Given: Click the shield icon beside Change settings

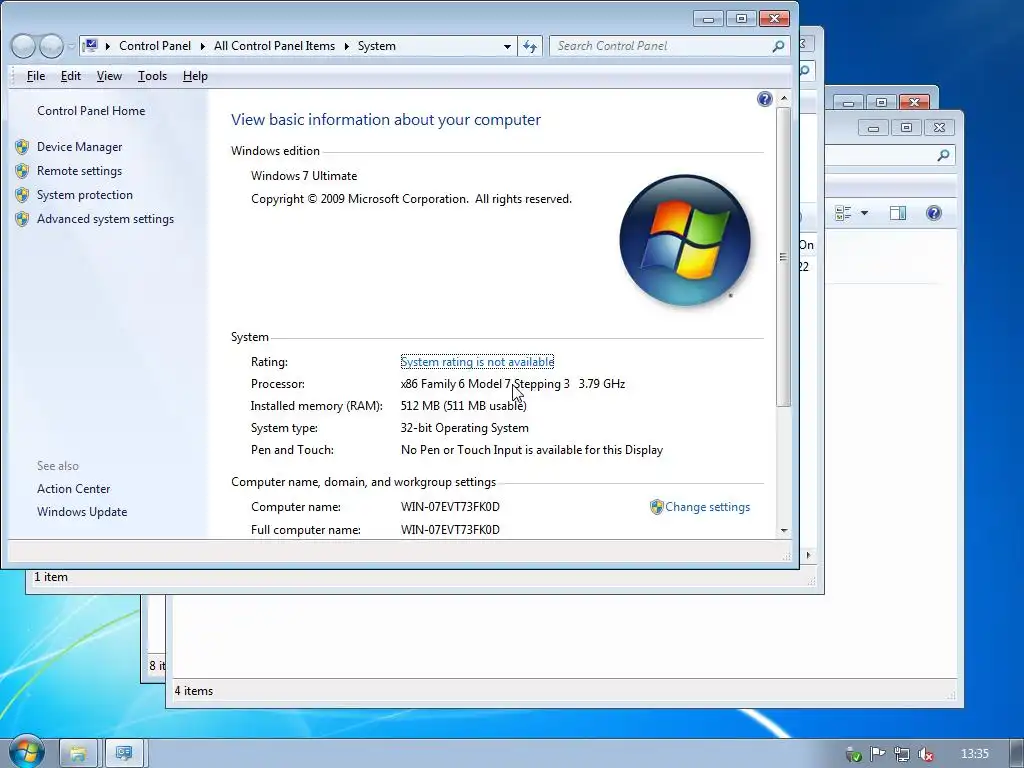Looking at the screenshot, I should tap(656, 507).
